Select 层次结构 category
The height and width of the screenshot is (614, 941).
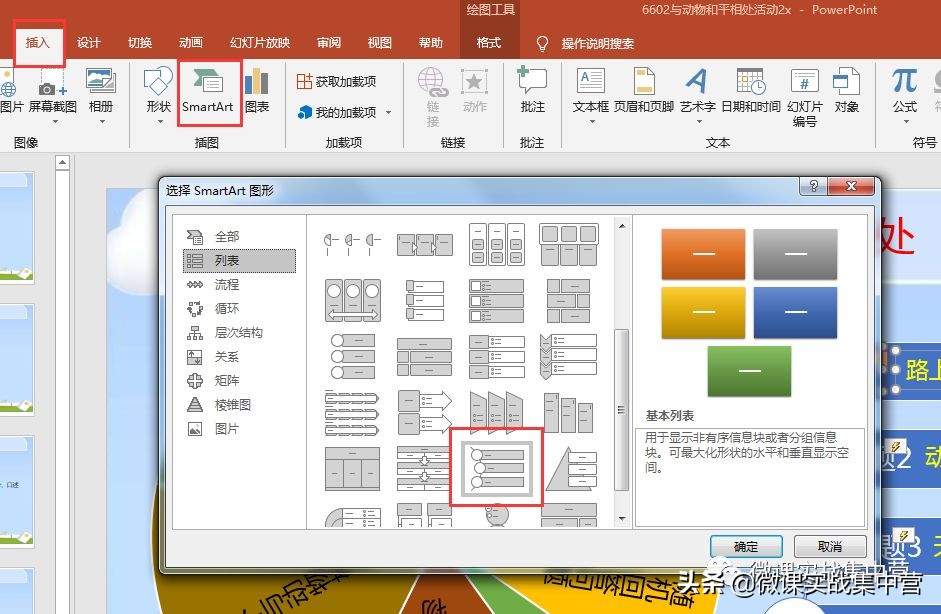239,333
